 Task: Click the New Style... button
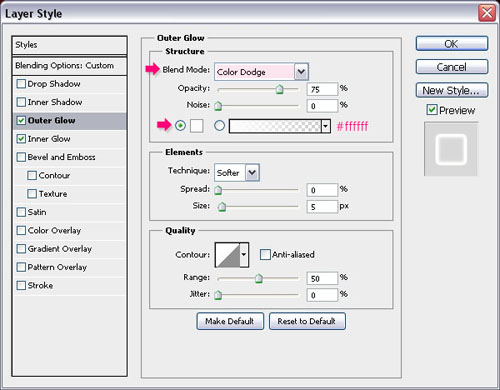(x=452, y=90)
